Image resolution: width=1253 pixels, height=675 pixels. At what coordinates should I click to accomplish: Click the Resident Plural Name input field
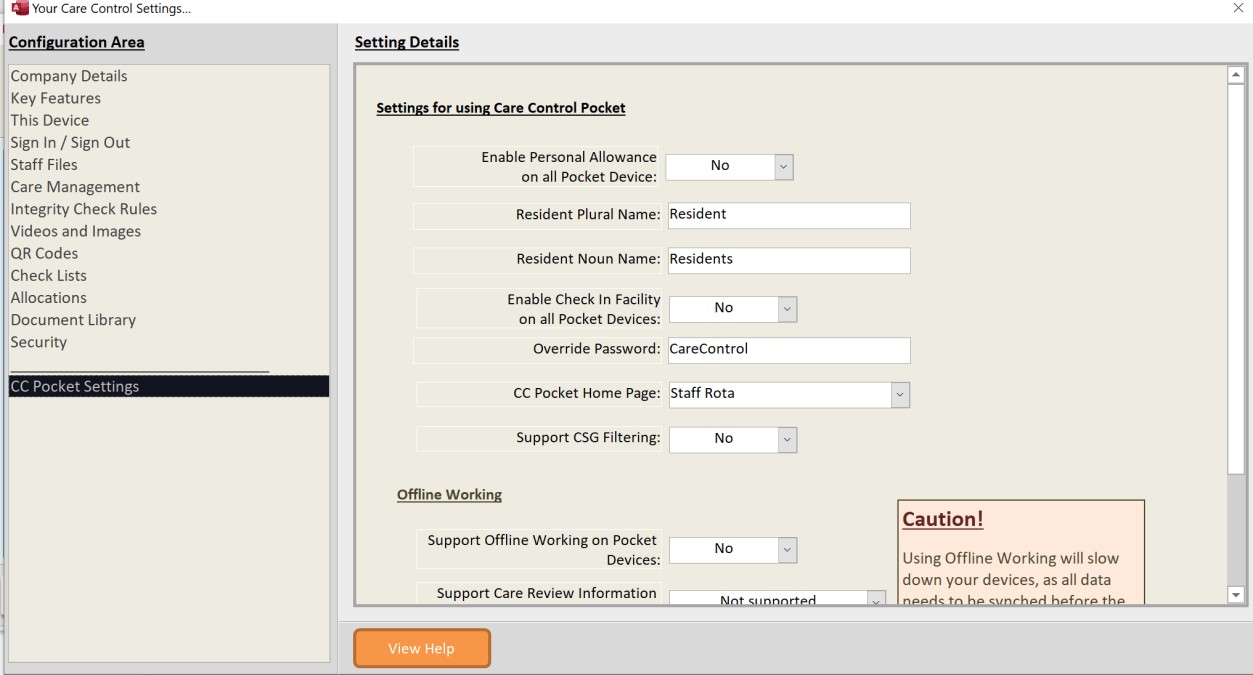(x=788, y=215)
